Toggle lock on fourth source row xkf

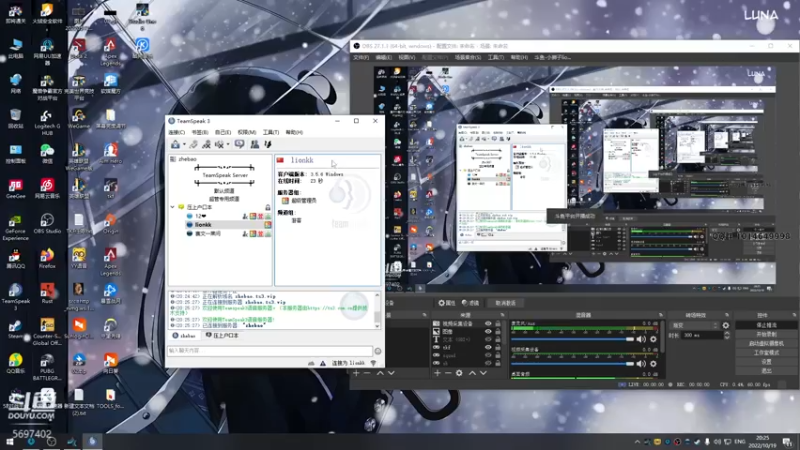click(498, 347)
